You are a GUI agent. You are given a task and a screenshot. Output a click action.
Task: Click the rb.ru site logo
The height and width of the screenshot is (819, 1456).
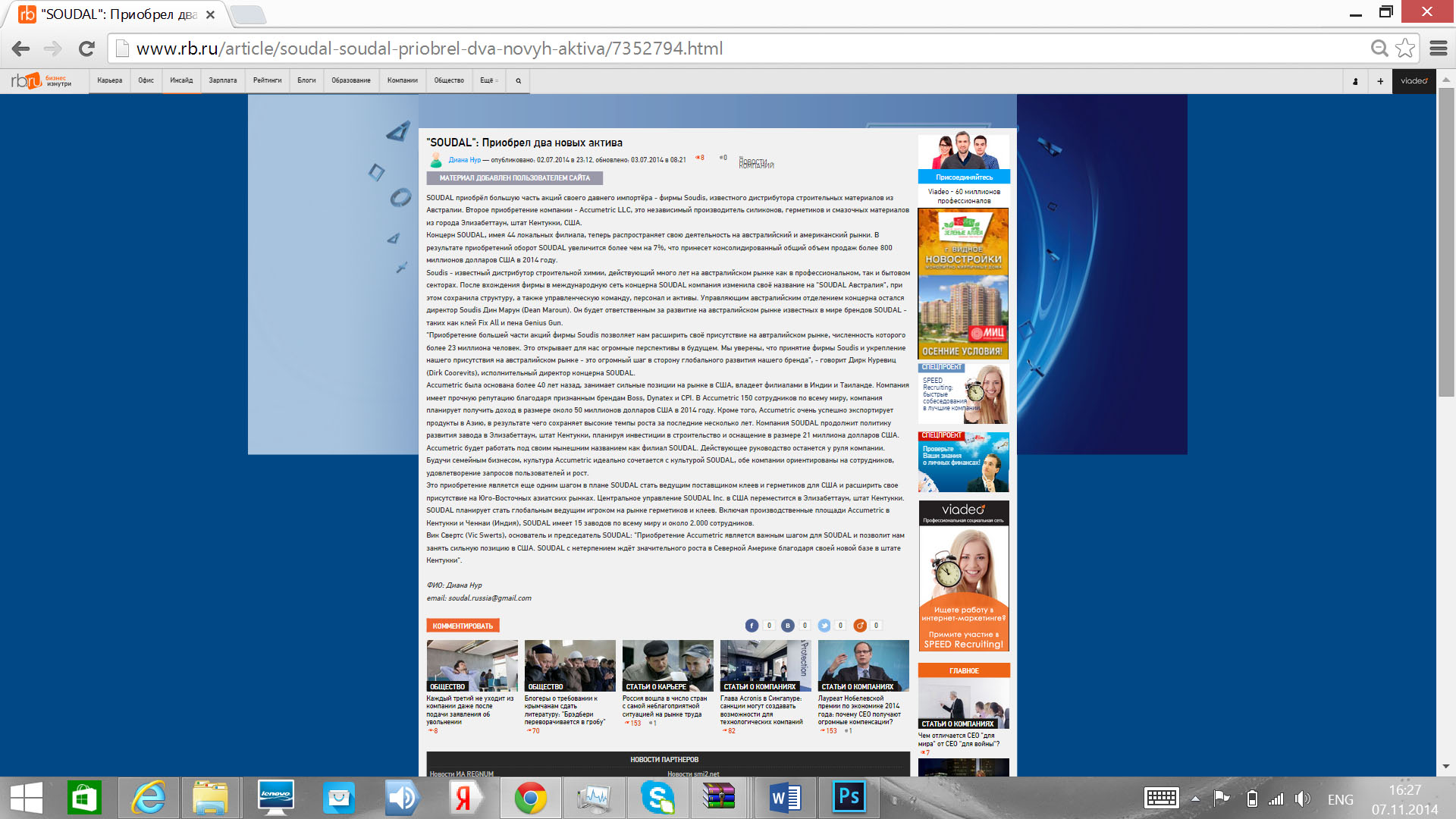41,80
